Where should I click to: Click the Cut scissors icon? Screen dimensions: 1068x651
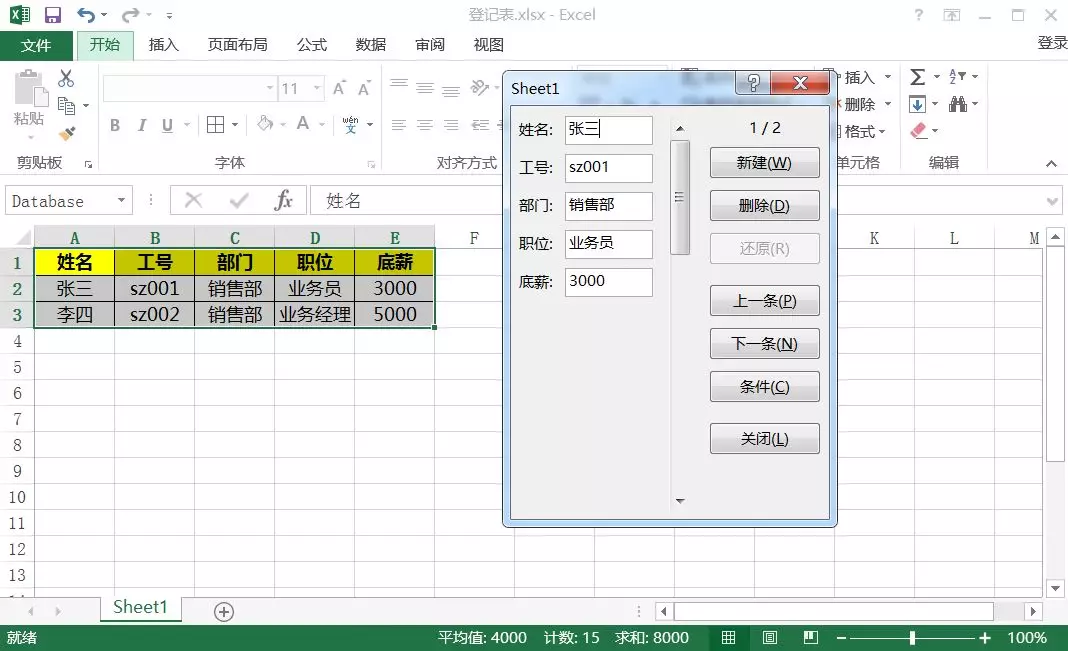click(x=65, y=78)
